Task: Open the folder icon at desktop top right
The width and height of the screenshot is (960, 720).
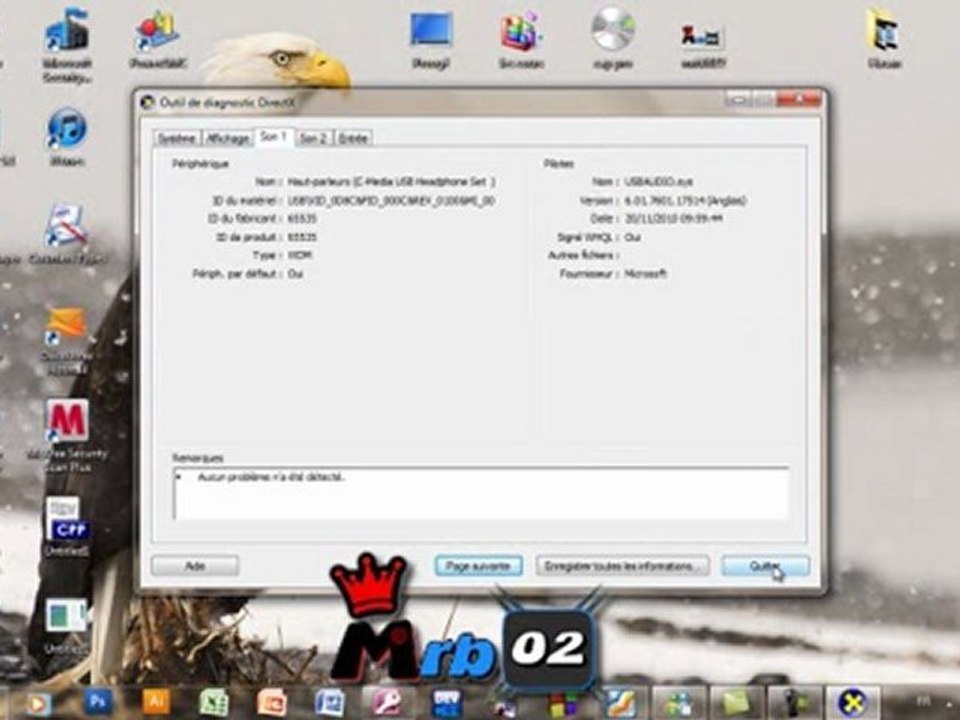Action: coord(883,39)
